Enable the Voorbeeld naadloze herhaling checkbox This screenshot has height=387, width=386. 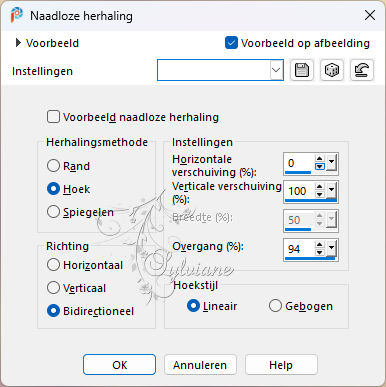[53, 117]
